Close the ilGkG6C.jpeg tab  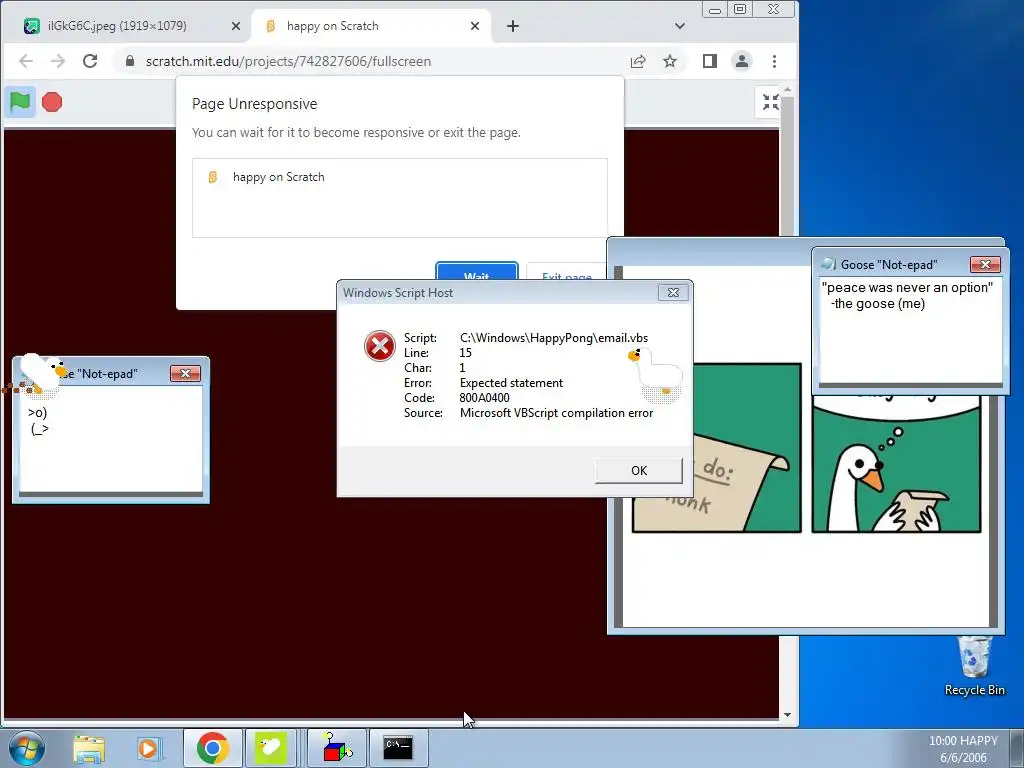pos(236,26)
